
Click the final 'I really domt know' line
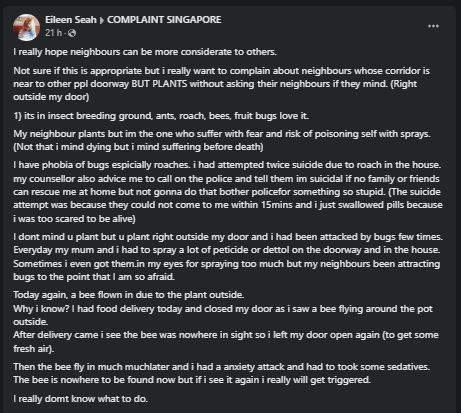coord(80,399)
